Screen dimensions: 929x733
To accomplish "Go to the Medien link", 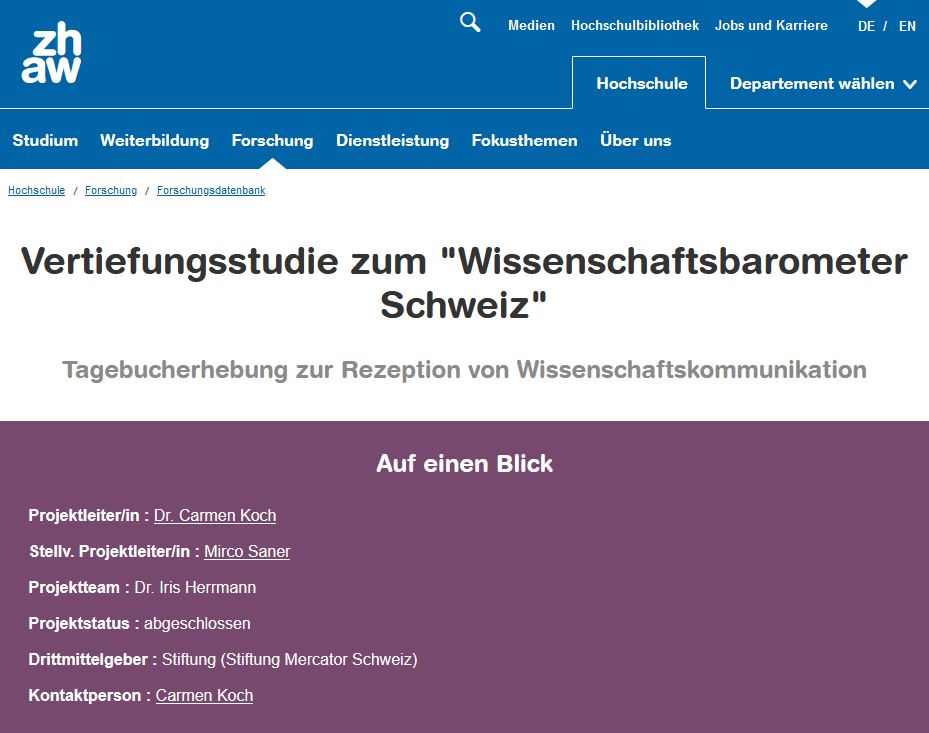I will coord(531,26).
